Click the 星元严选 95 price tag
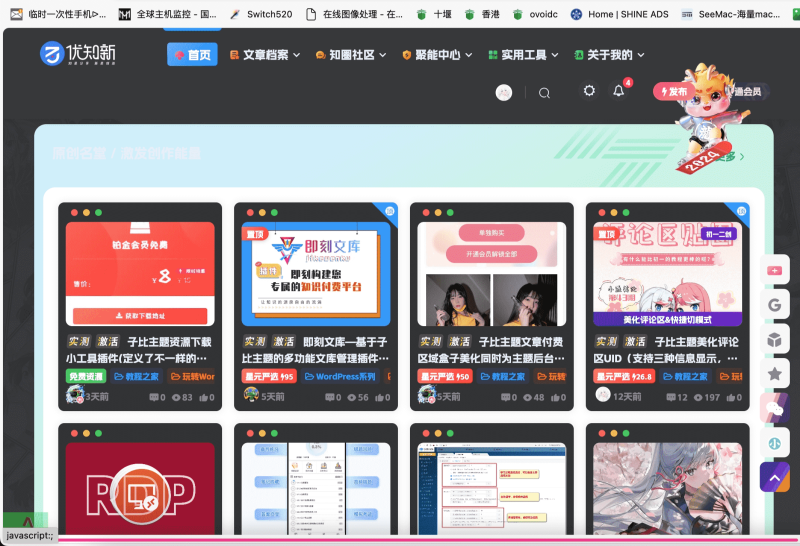 click(x=269, y=377)
